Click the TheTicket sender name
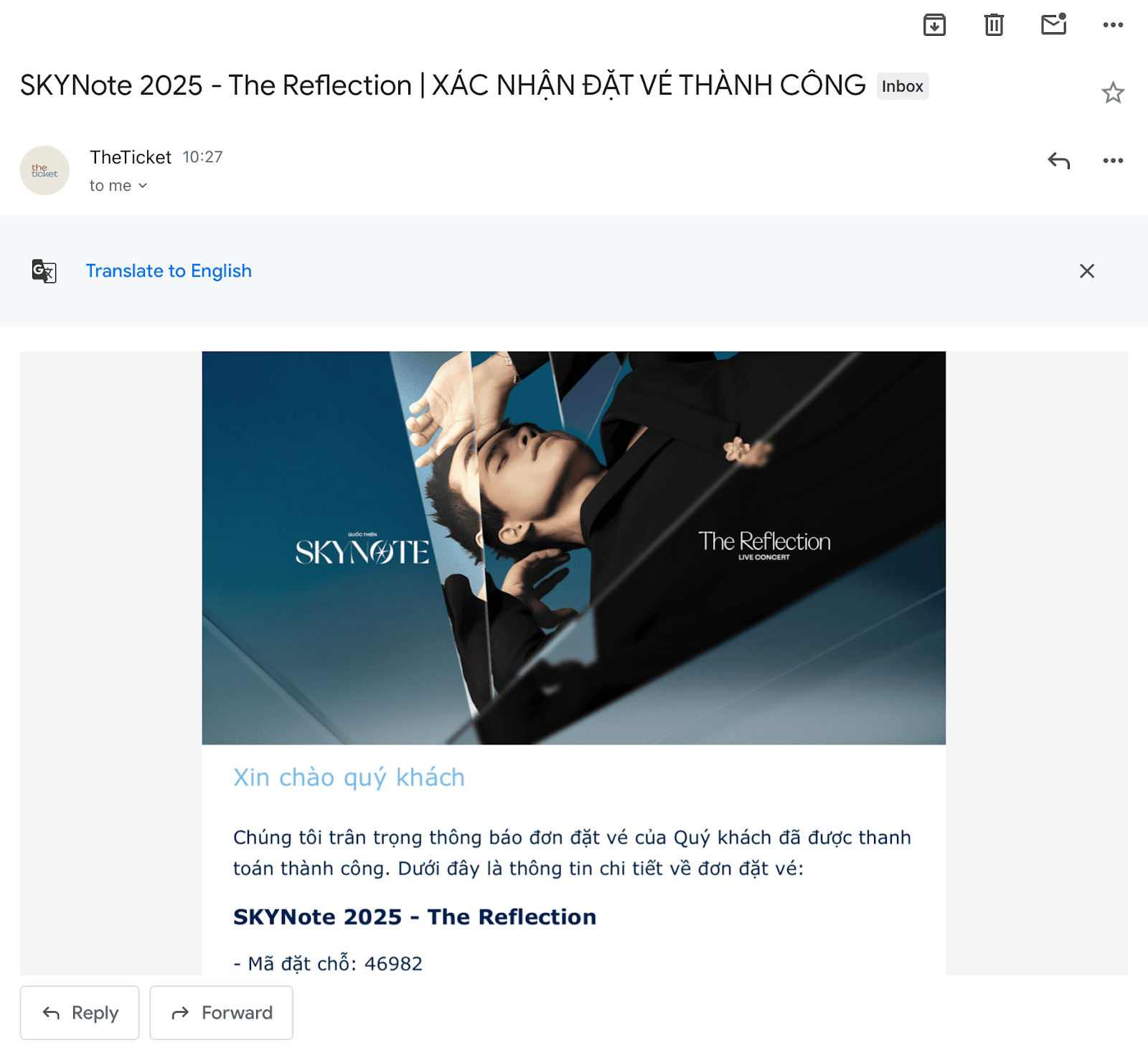Screen dimensions: 1148x1050 pos(131,157)
